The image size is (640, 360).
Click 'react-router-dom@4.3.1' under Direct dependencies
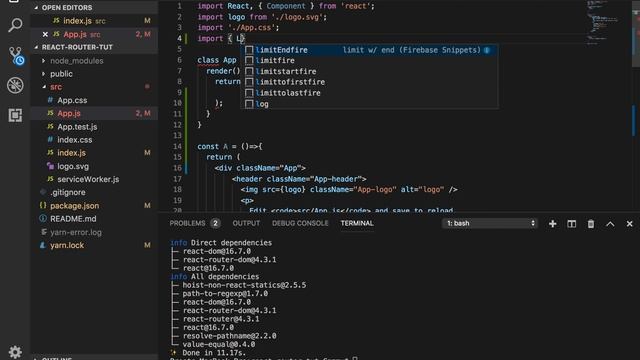pyautogui.click(x=229, y=260)
